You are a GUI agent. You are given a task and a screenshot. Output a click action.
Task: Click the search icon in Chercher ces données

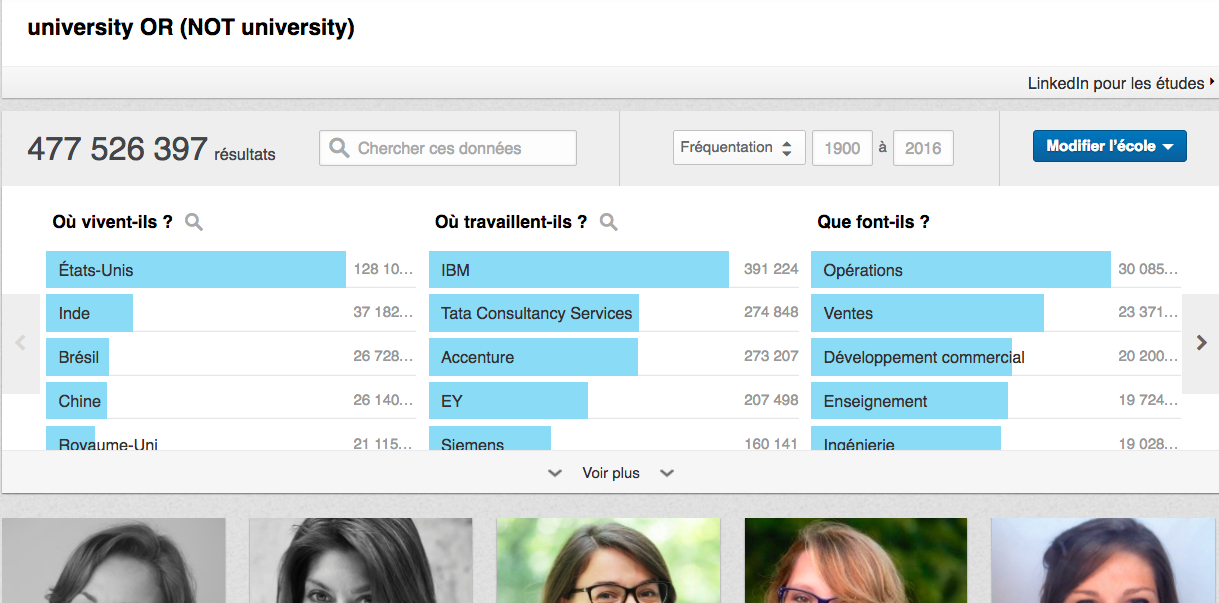pos(339,148)
